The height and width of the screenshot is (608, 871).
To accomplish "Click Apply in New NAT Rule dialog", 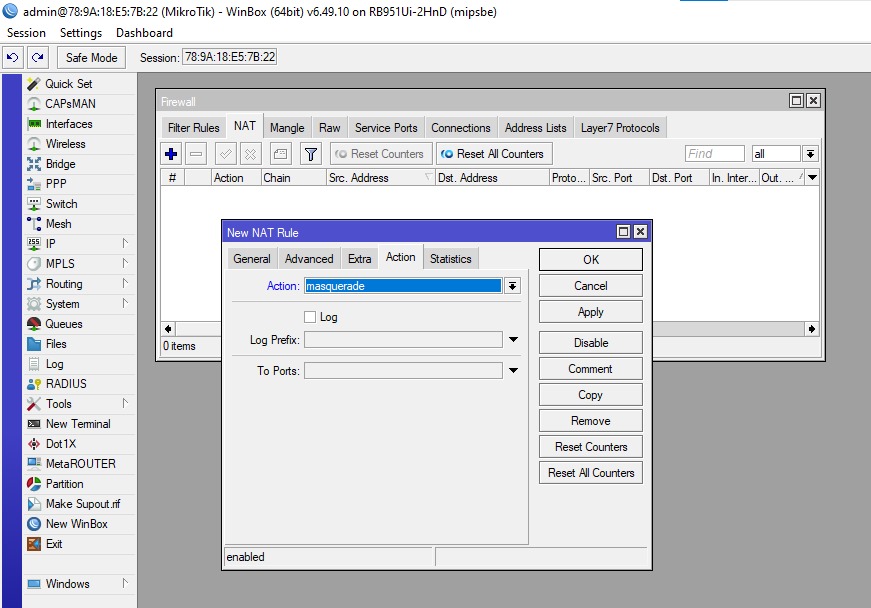I will click(590, 311).
